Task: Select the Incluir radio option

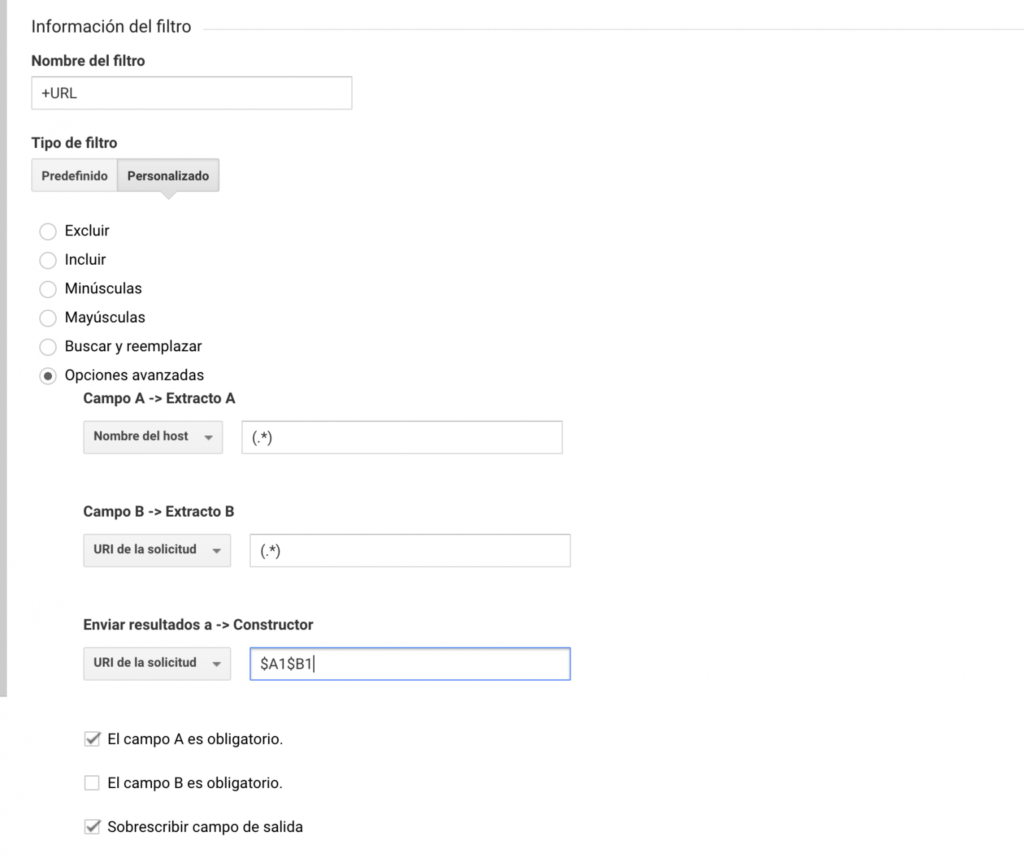Action: (47, 260)
